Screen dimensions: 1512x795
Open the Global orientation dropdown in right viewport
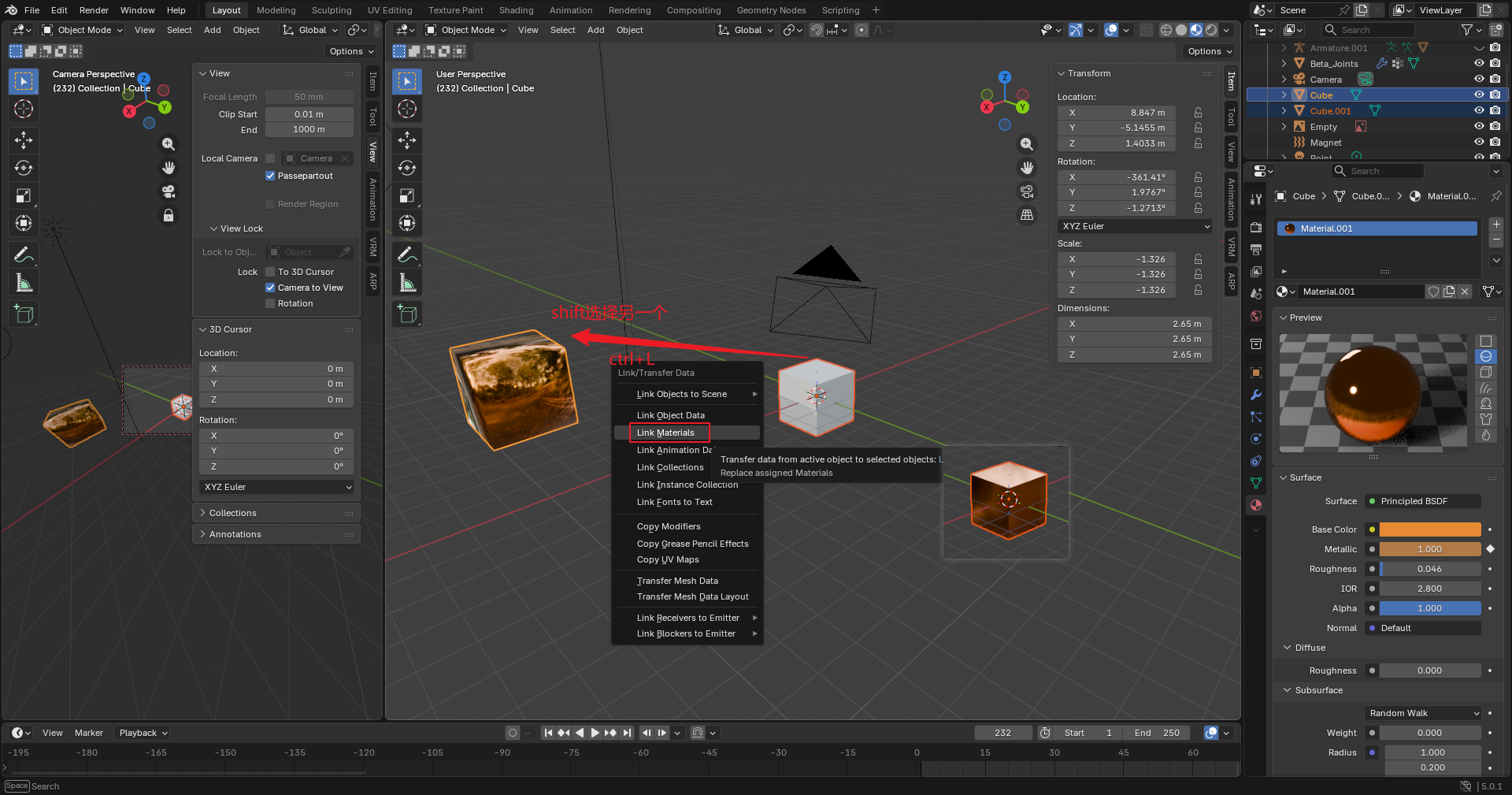(746, 30)
